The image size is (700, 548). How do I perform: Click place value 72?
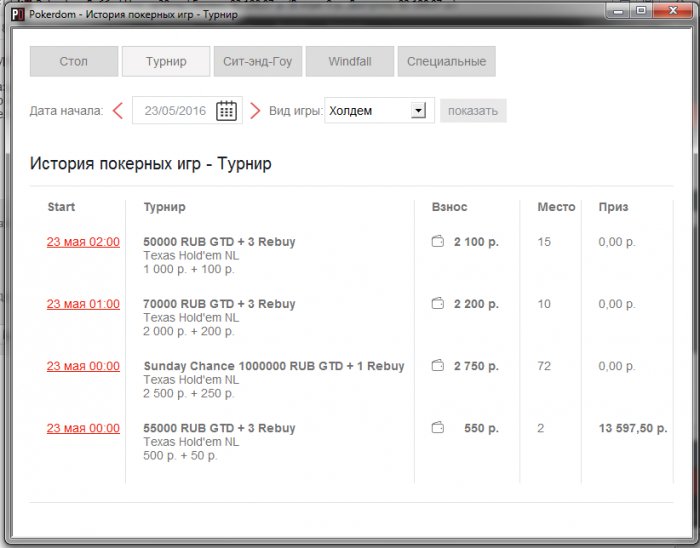544,366
